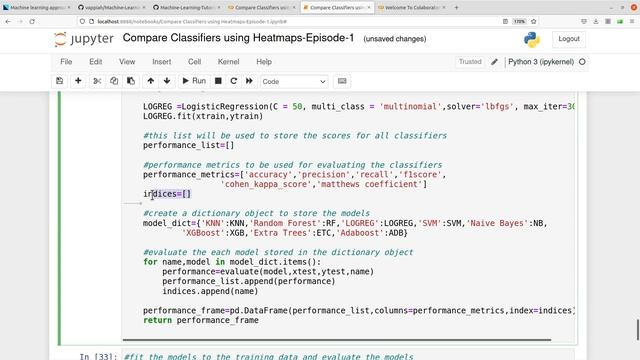The width and height of the screenshot is (640, 360).
Task: Rename the notebook title Compare Classifiers using Heatmaps-Episode-1
Action: tap(238, 38)
